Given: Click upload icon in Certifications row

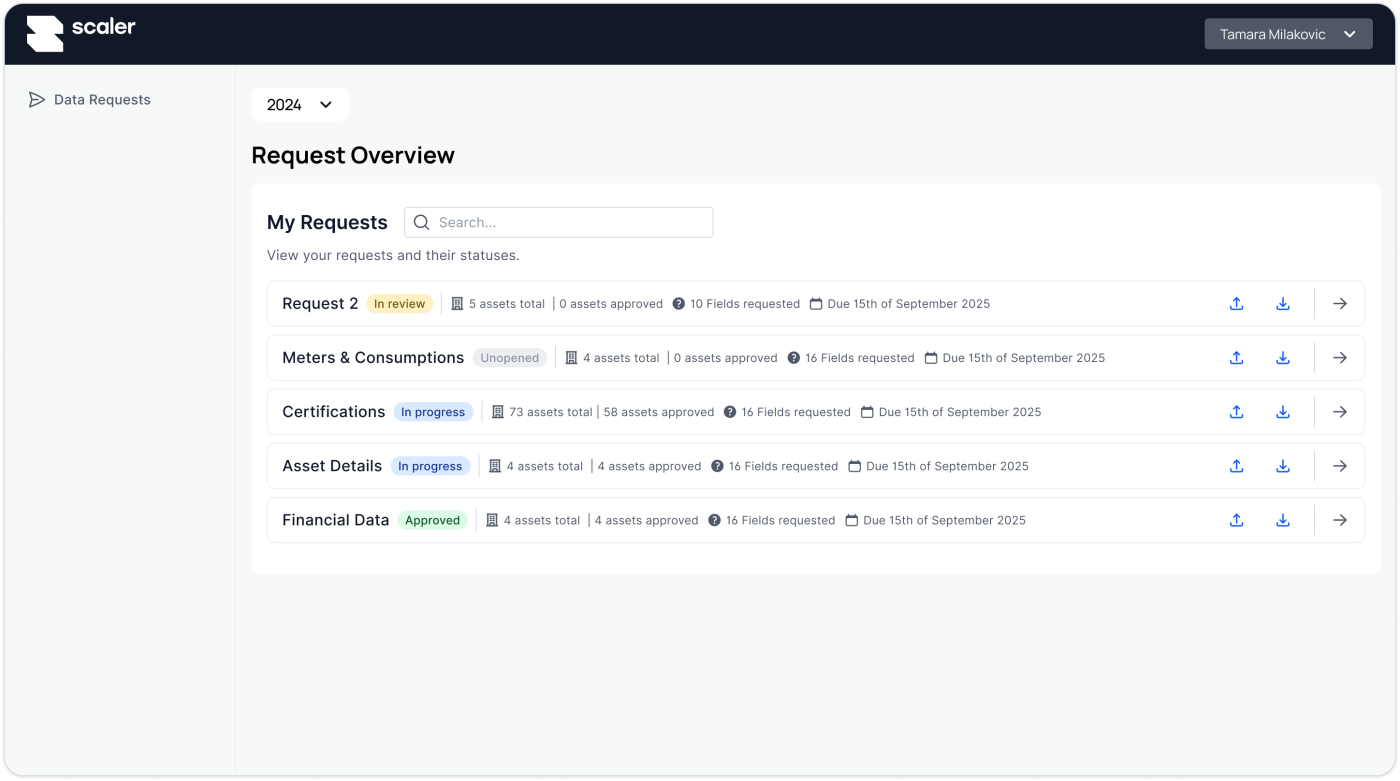Looking at the screenshot, I should click(x=1236, y=412).
